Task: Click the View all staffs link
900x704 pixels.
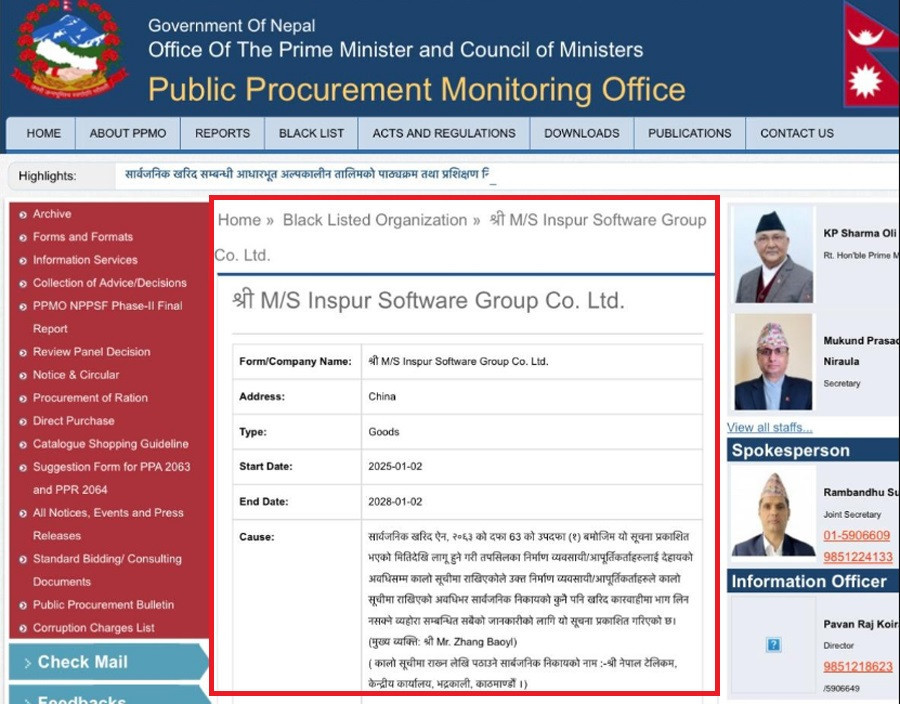Action: tap(769, 427)
